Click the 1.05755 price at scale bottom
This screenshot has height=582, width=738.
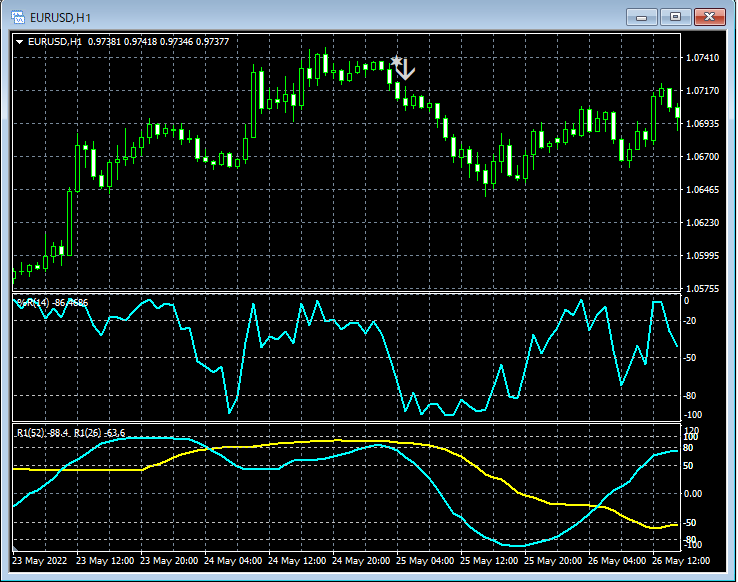click(x=705, y=289)
